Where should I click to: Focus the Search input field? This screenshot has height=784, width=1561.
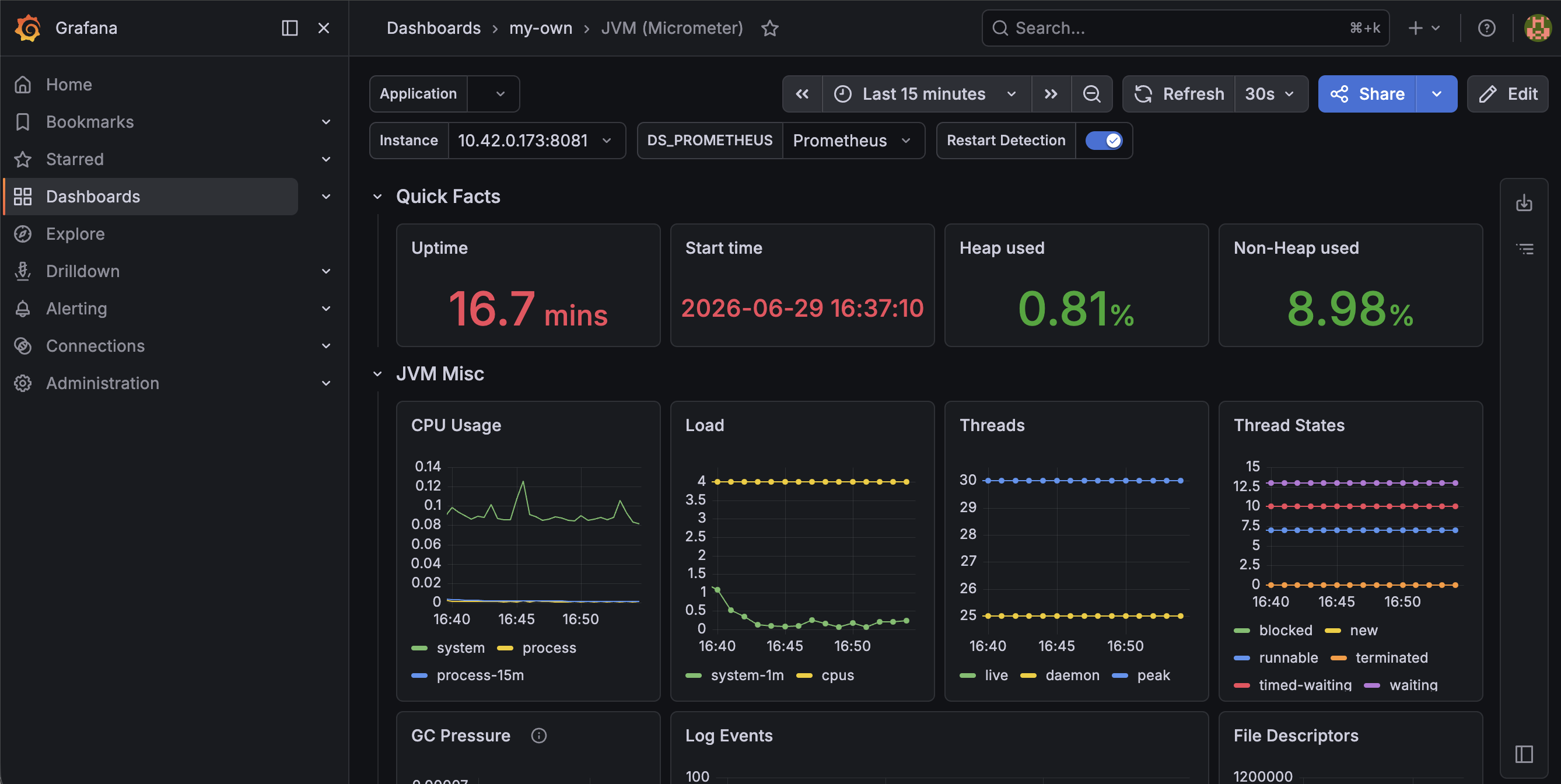[x=1185, y=28]
